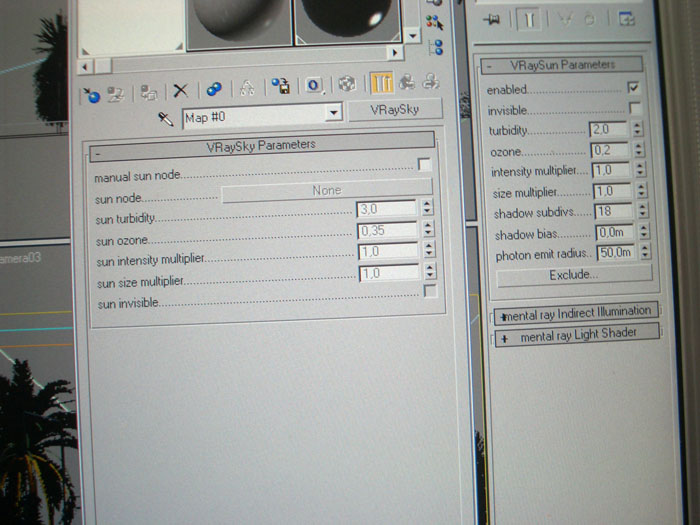700x525 pixels.
Task: Click sun intensity multiplier spinner arrows
Action: click(x=429, y=250)
